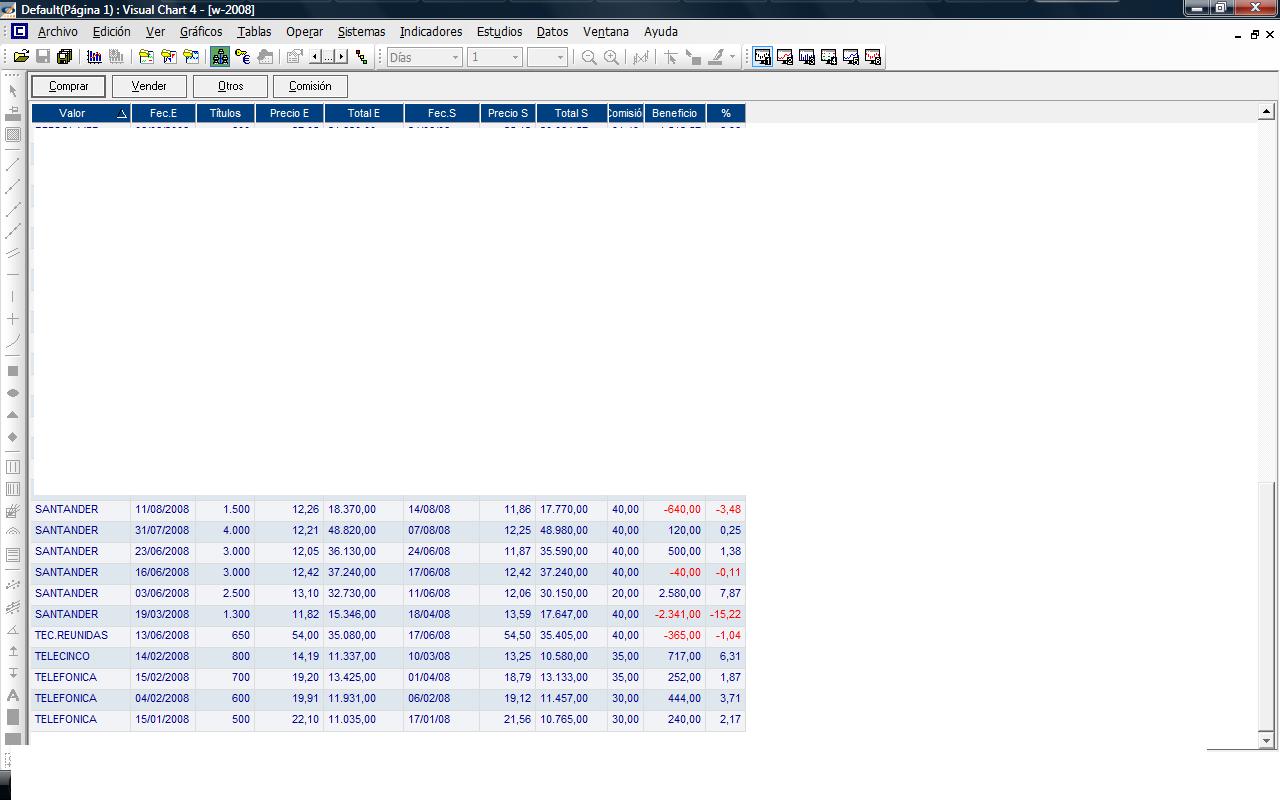Click TELEFONICA row dated 15/01/2008
This screenshot has height=800, width=1280.
click(x=388, y=719)
